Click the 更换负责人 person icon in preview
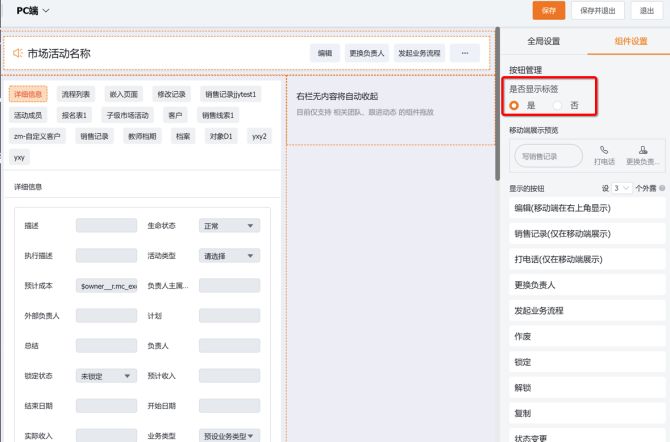Image resolution: width=670 pixels, height=442 pixels. pos(642,151)
